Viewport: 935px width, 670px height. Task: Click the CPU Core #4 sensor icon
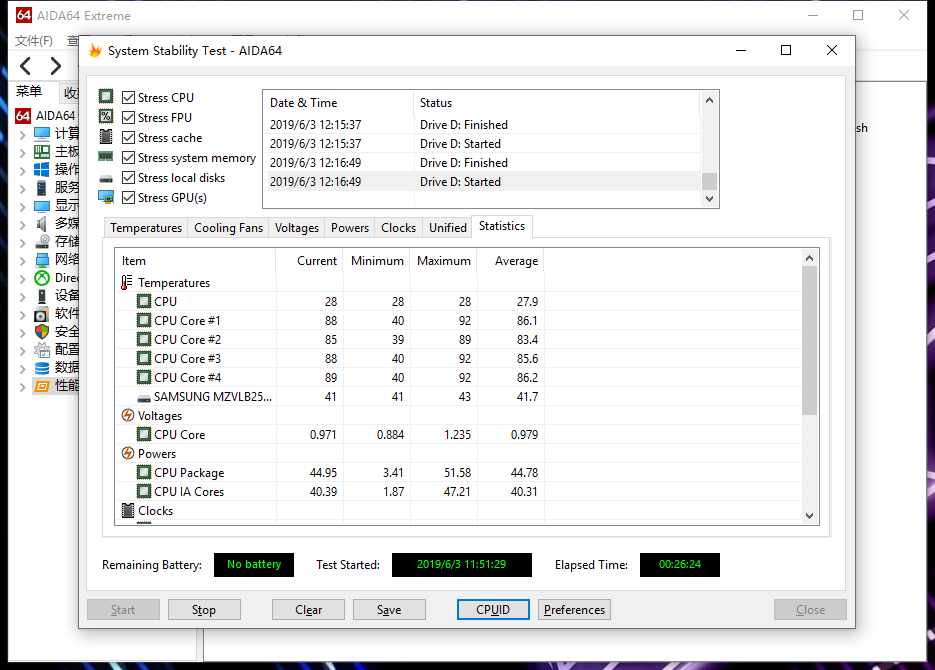point(144,377)
